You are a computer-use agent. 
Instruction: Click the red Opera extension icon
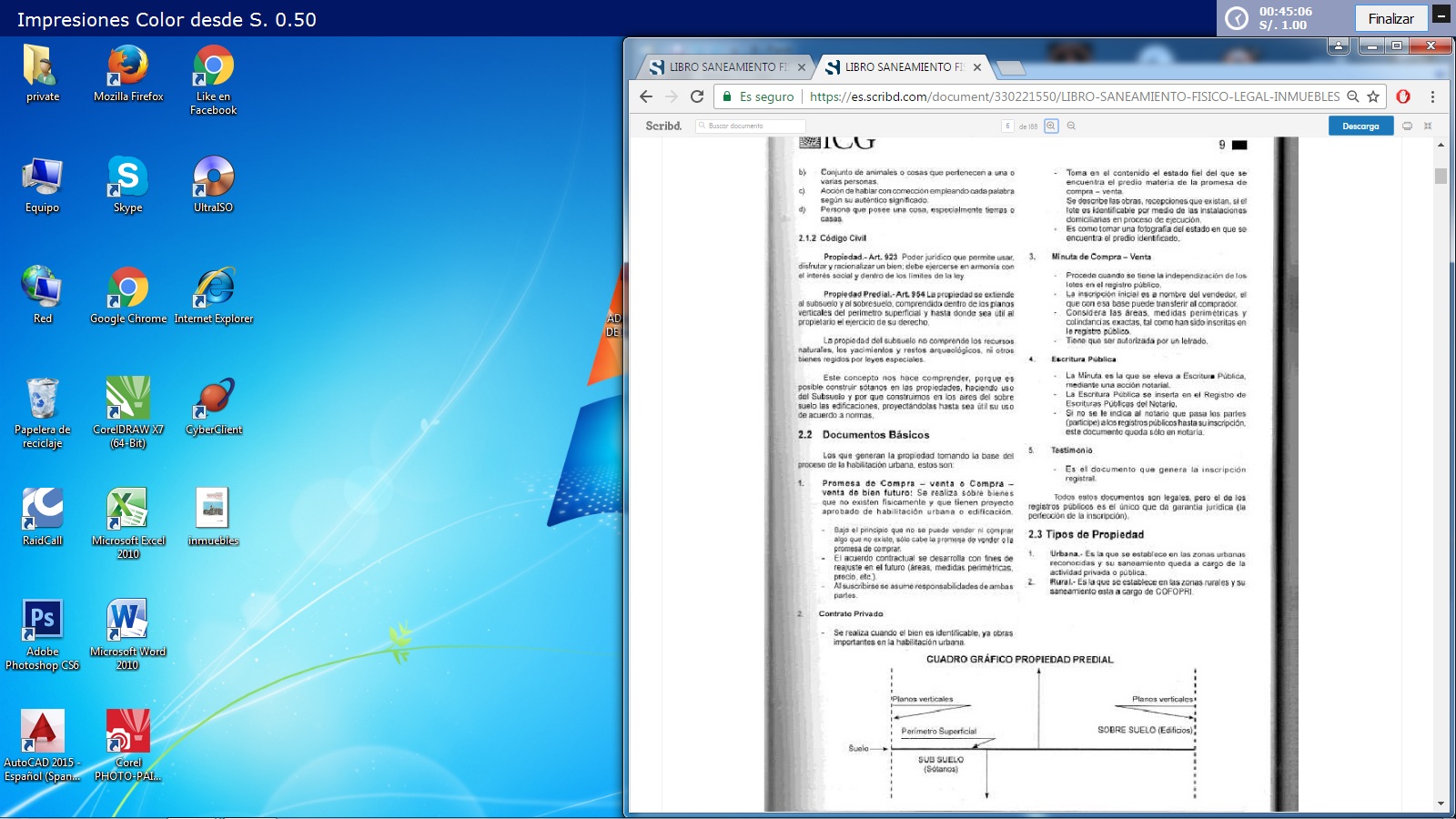1403,96
